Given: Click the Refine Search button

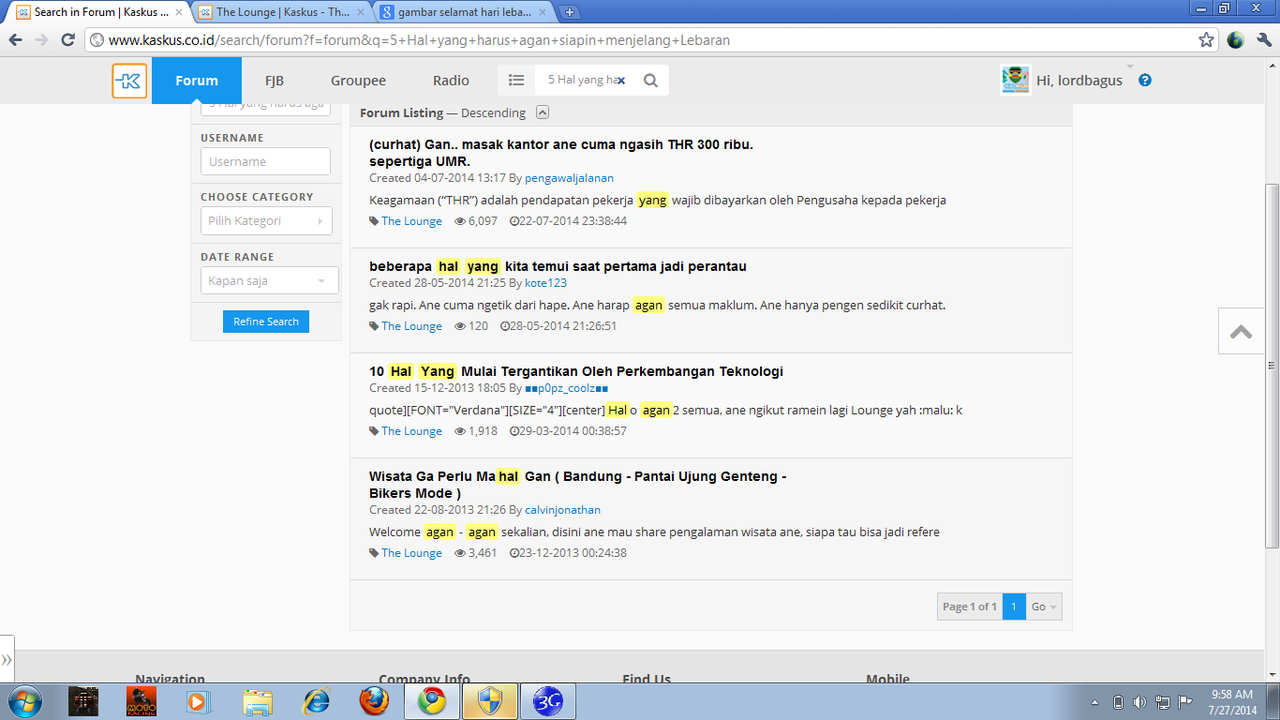Looking at the screenshot, I should [266, 321].
